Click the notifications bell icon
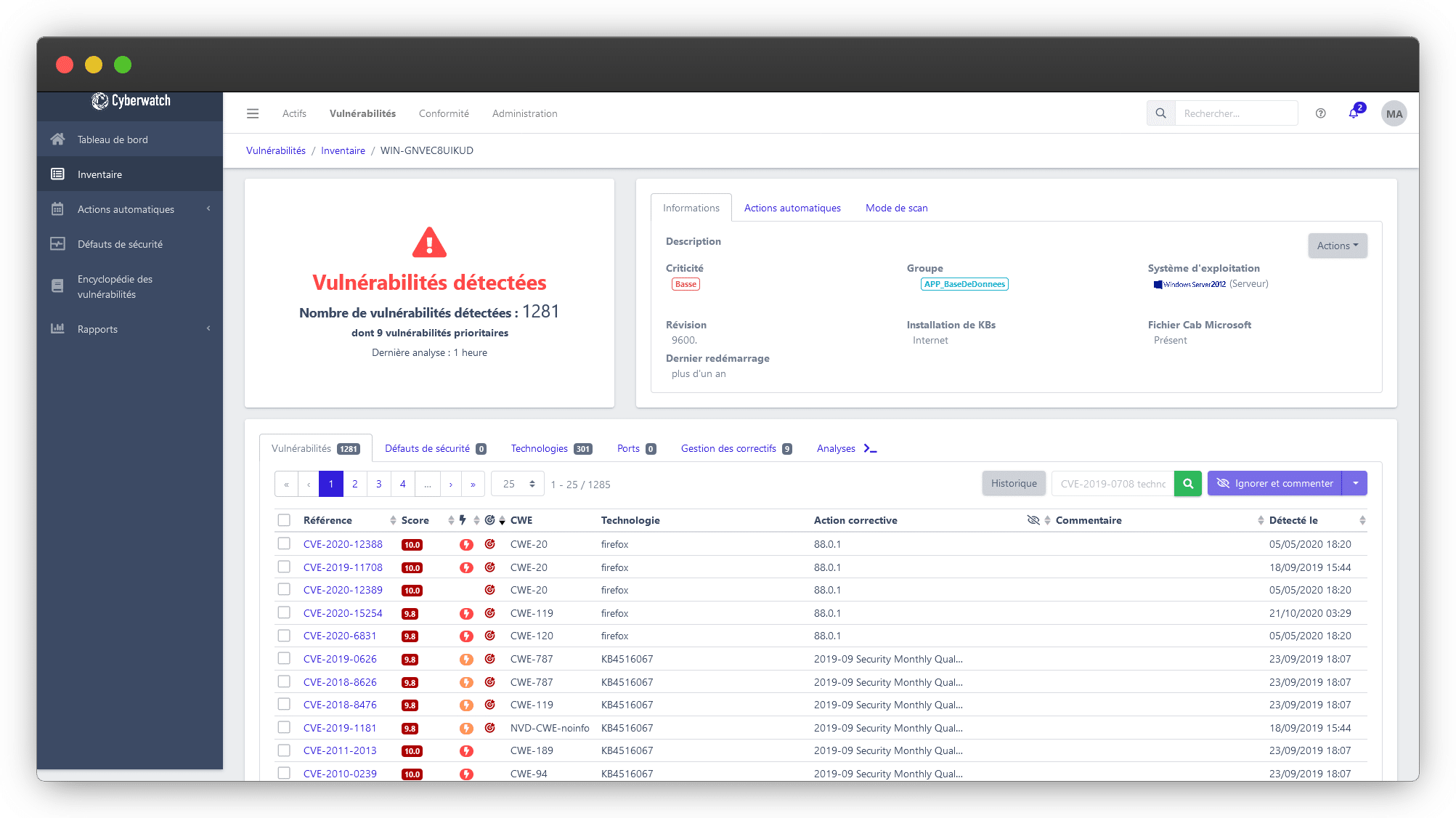 click(1355, 113)
